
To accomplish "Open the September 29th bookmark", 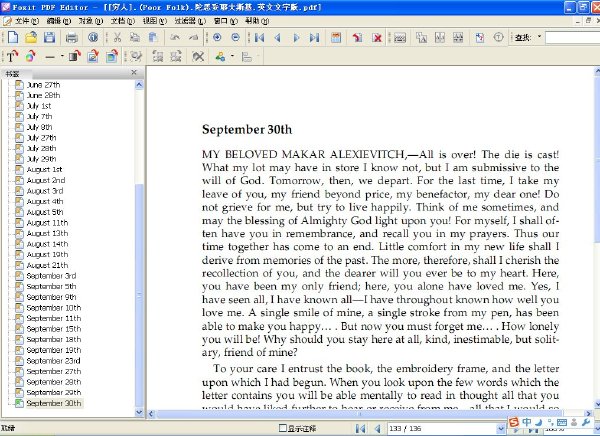I will [54, 392].
